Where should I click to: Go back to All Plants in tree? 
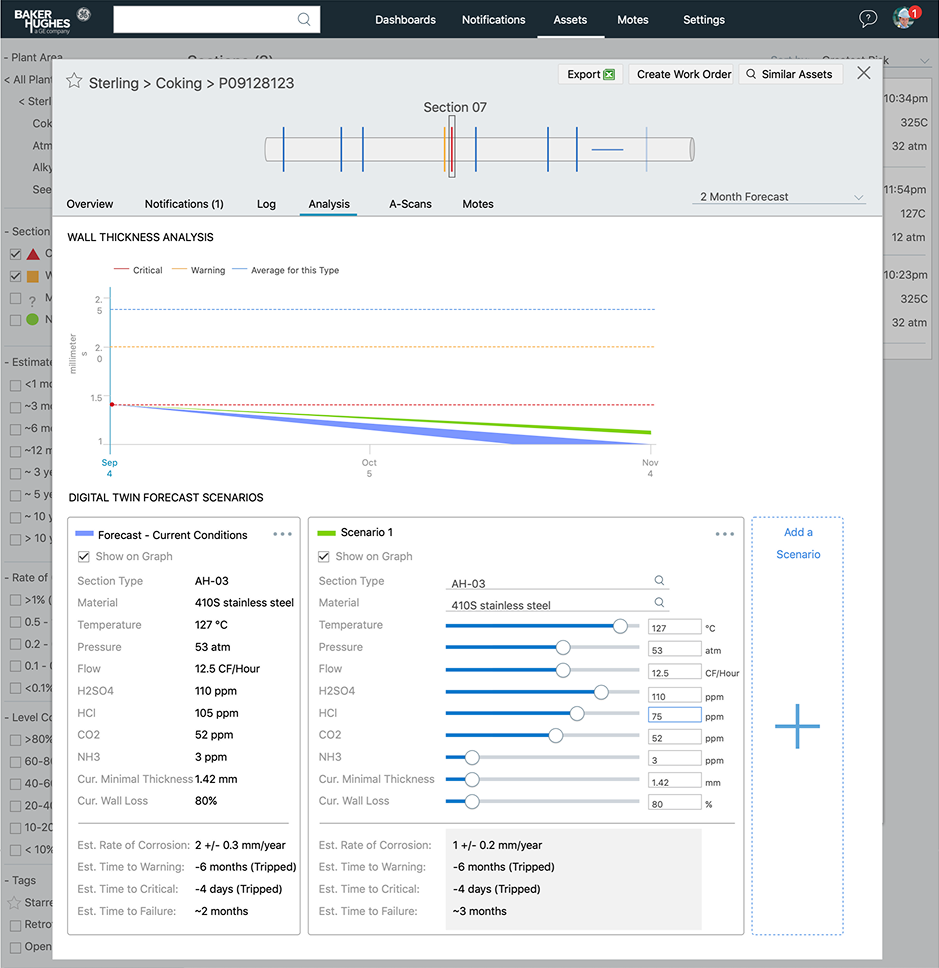click(28, 80)
